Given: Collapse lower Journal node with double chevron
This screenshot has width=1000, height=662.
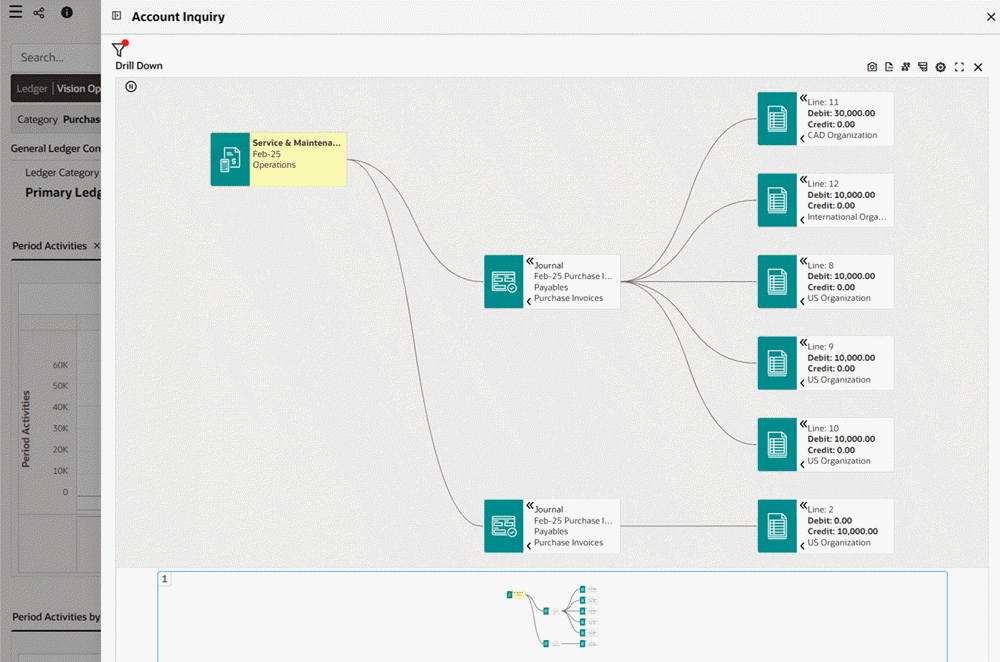Looking at the screenshot, I should [x=530, y=505].
